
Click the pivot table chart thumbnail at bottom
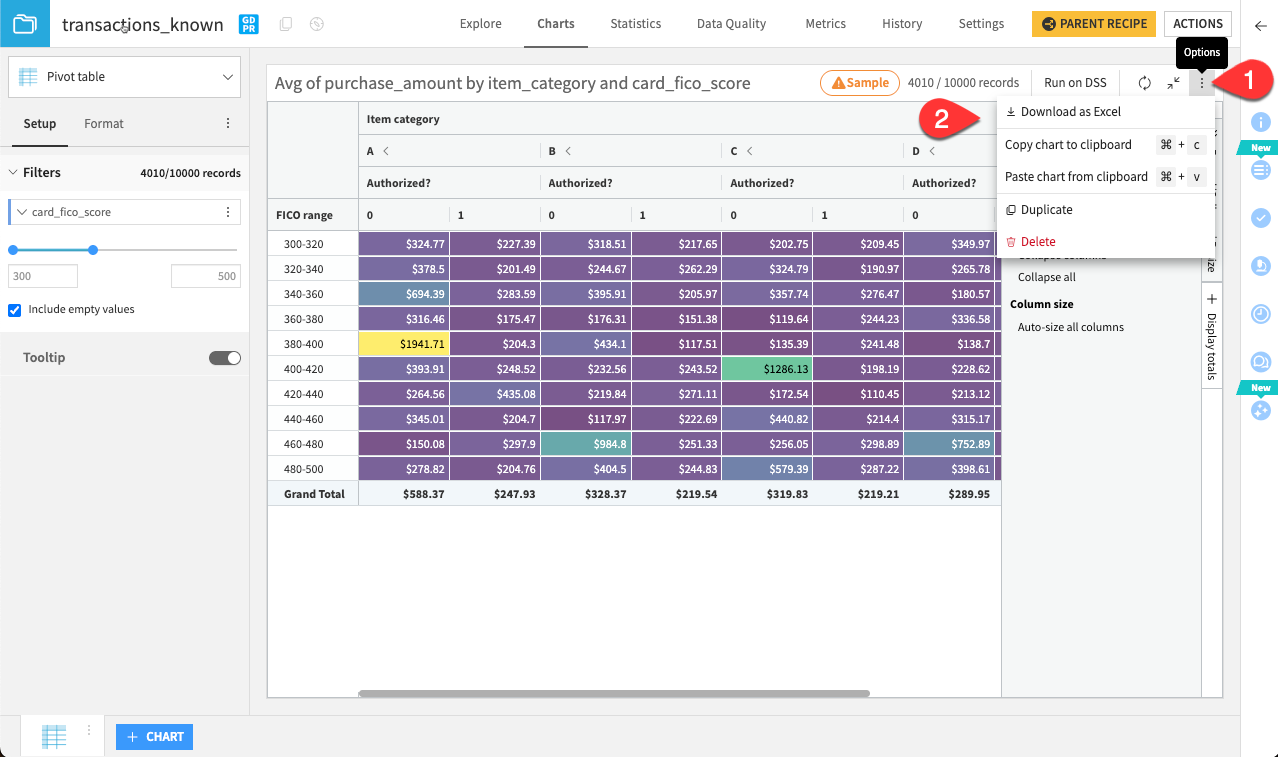pos(54,737)
